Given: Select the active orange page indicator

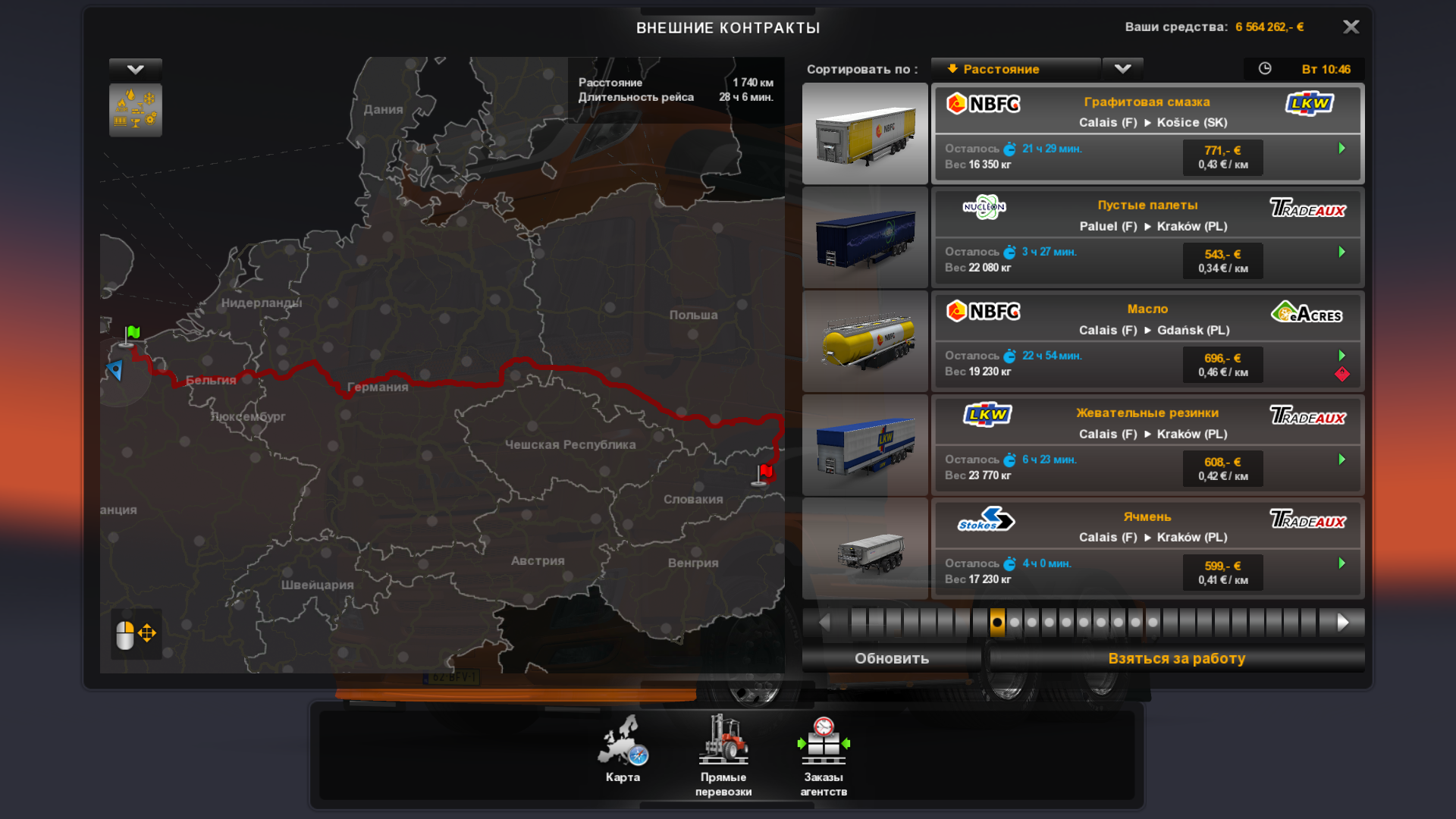Looking at the screenshot, I should point(997,623).
